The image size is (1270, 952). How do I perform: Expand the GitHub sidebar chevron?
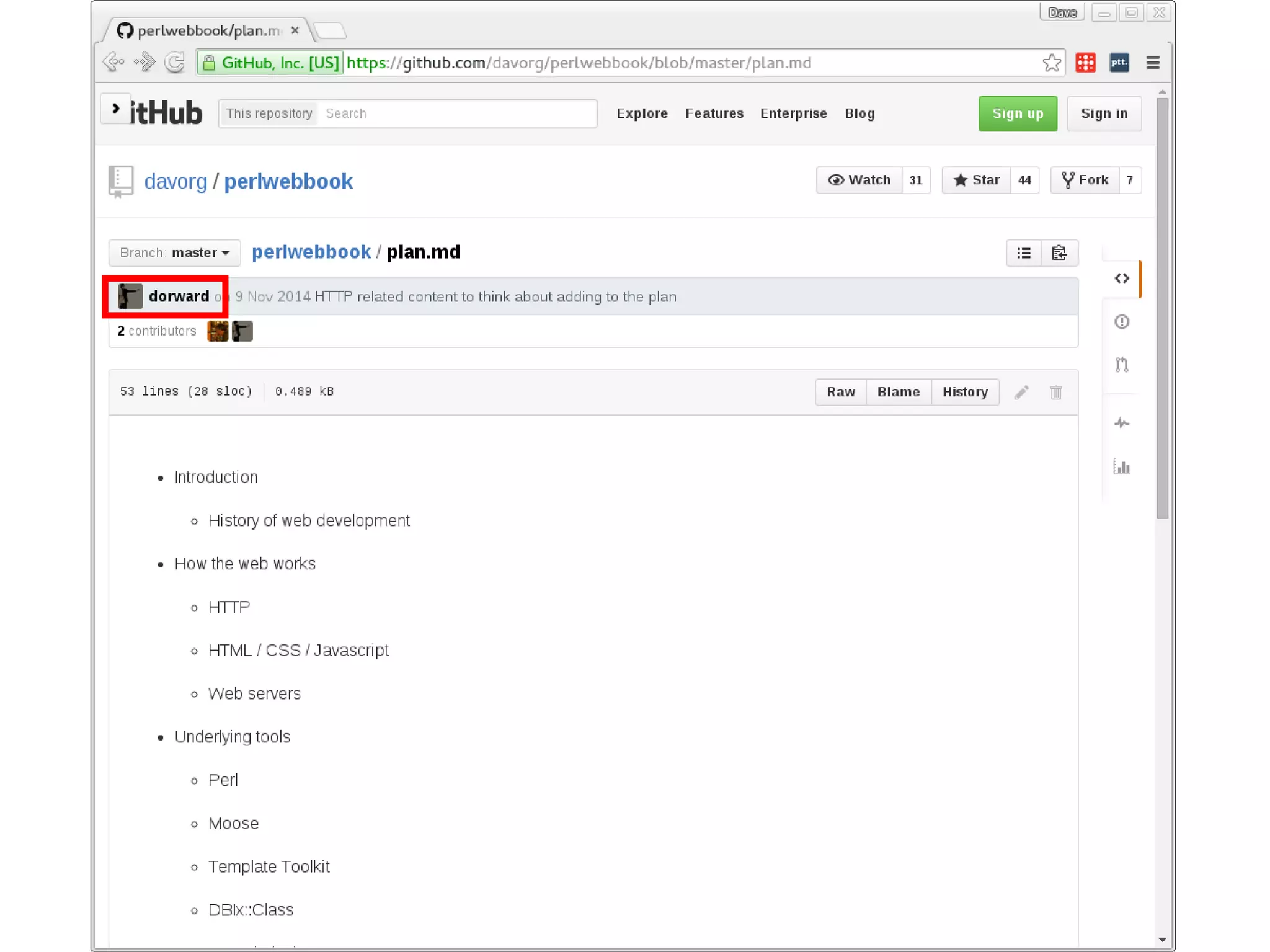[116, 109]
